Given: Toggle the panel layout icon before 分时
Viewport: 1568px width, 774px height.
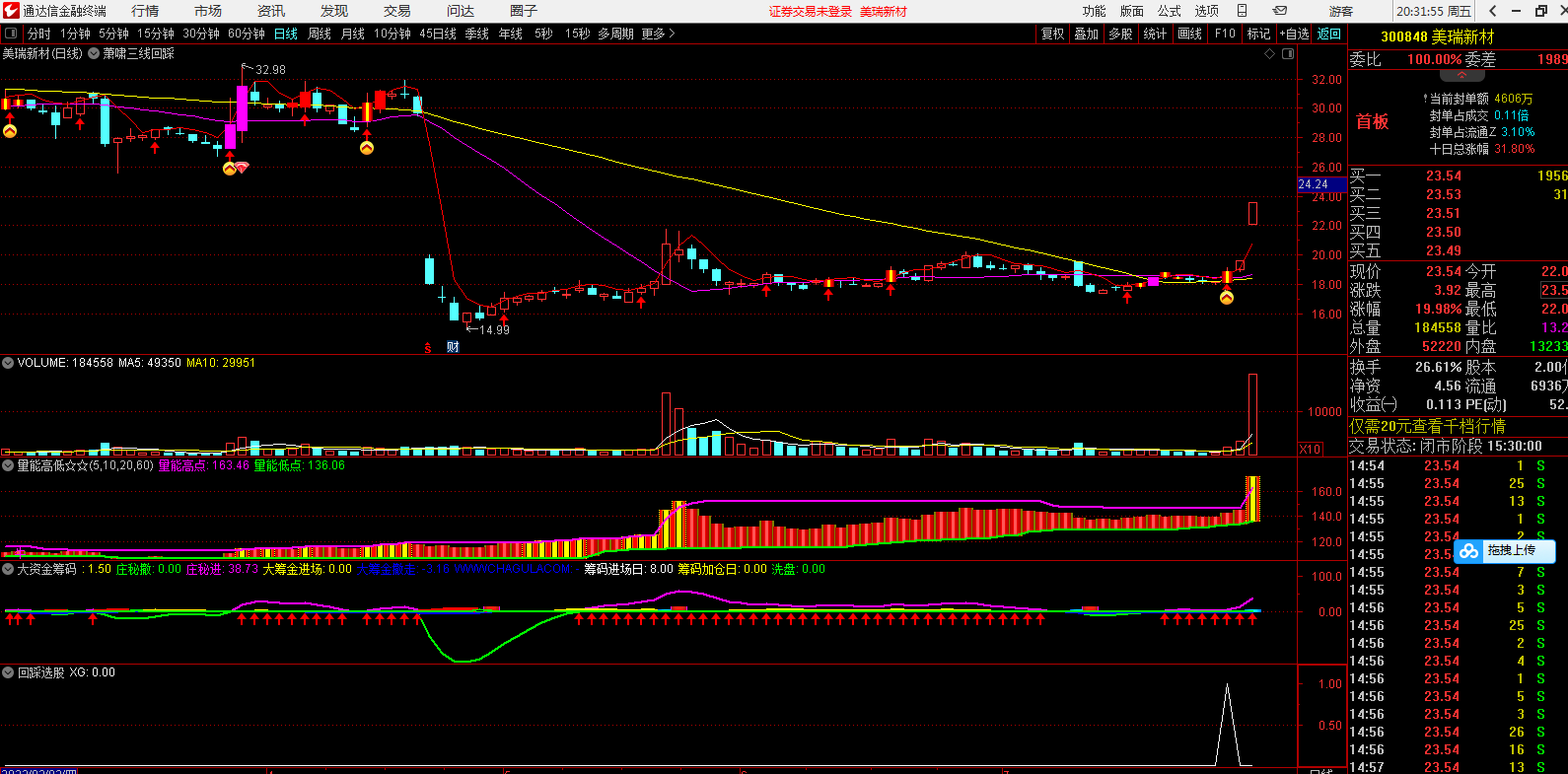Looking at the screenshot, I should pyautogui.click(x=11, y=34).
